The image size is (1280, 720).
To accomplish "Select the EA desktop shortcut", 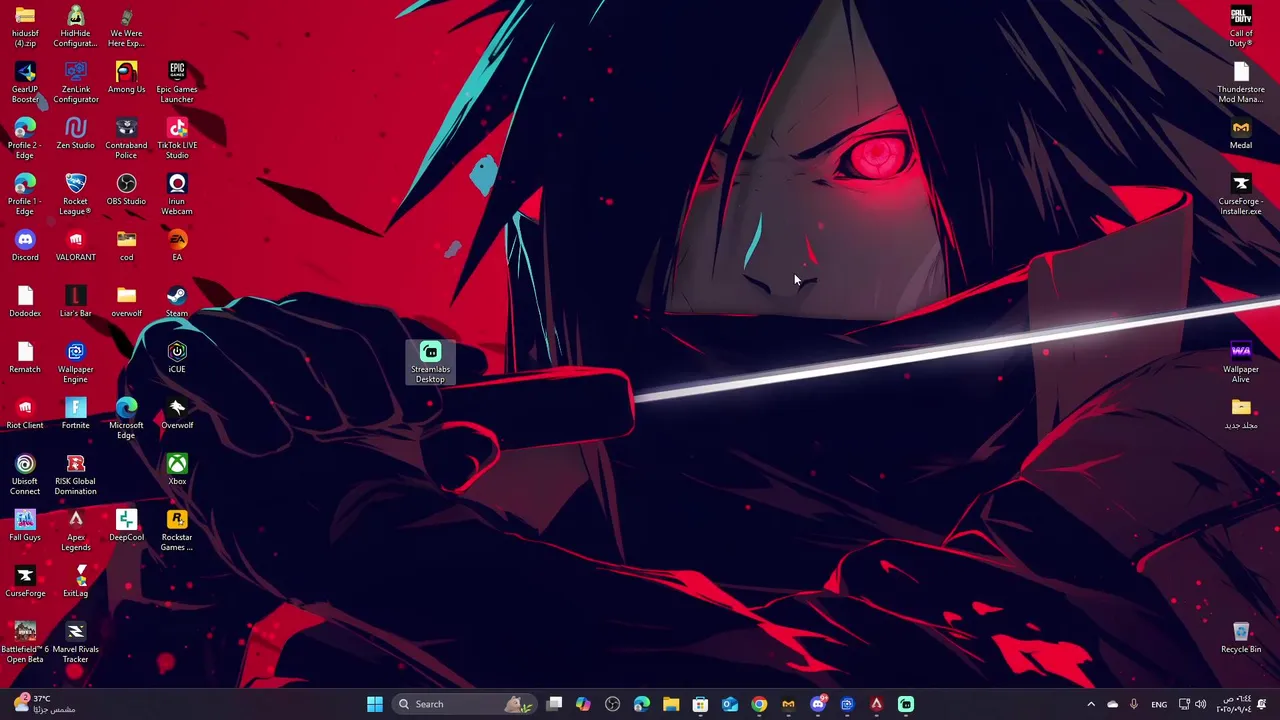I will tap(177, 246).
